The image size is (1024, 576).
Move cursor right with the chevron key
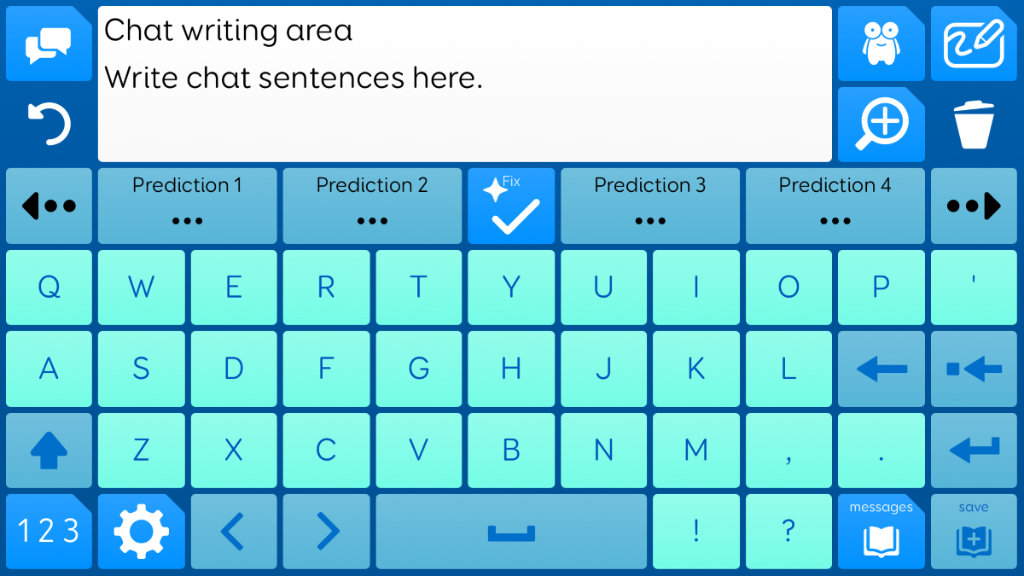pos(326,532)
